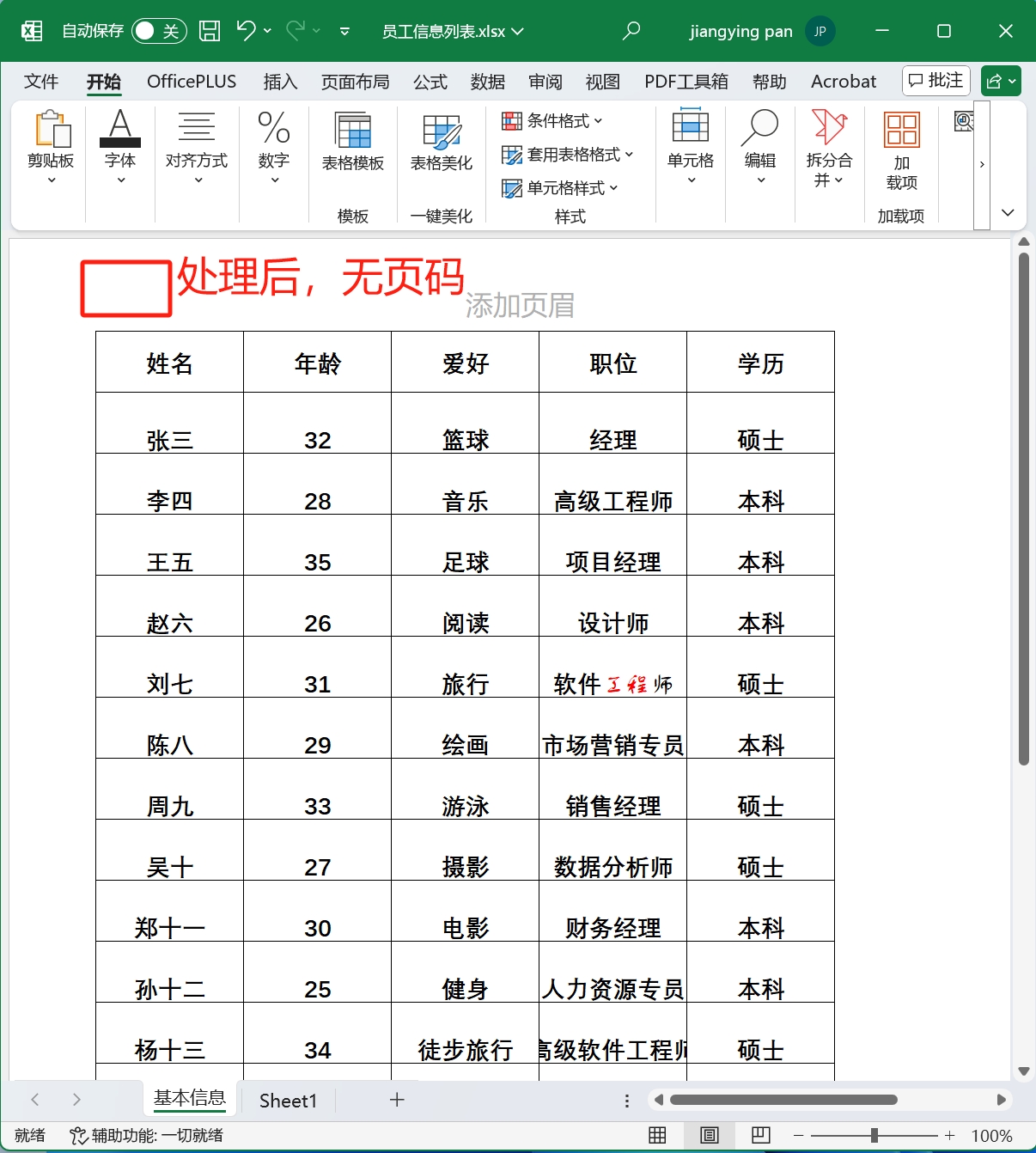Image resolution: width=1036 pixels, height=1153 pixels.
Task: Open the 单元格 cells dropdown
Action: pyautogui.click(x=690, y=150)
